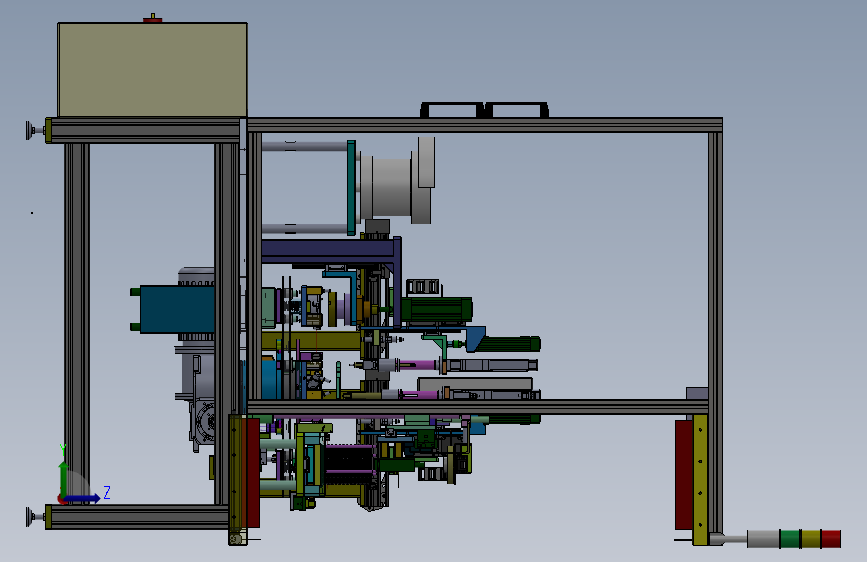The image size is (867, 562).
Task: Select the left black handle on top beam
Action: (452, 110)
